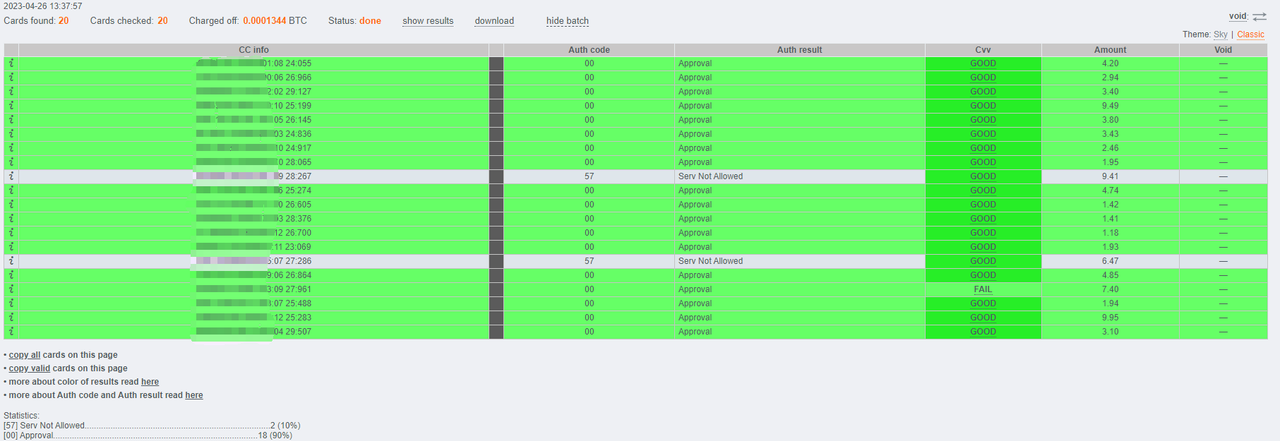Click the info icon of the 1.42 row
The height and width of the screenshot is (441, 1280).
click(11, 204)
